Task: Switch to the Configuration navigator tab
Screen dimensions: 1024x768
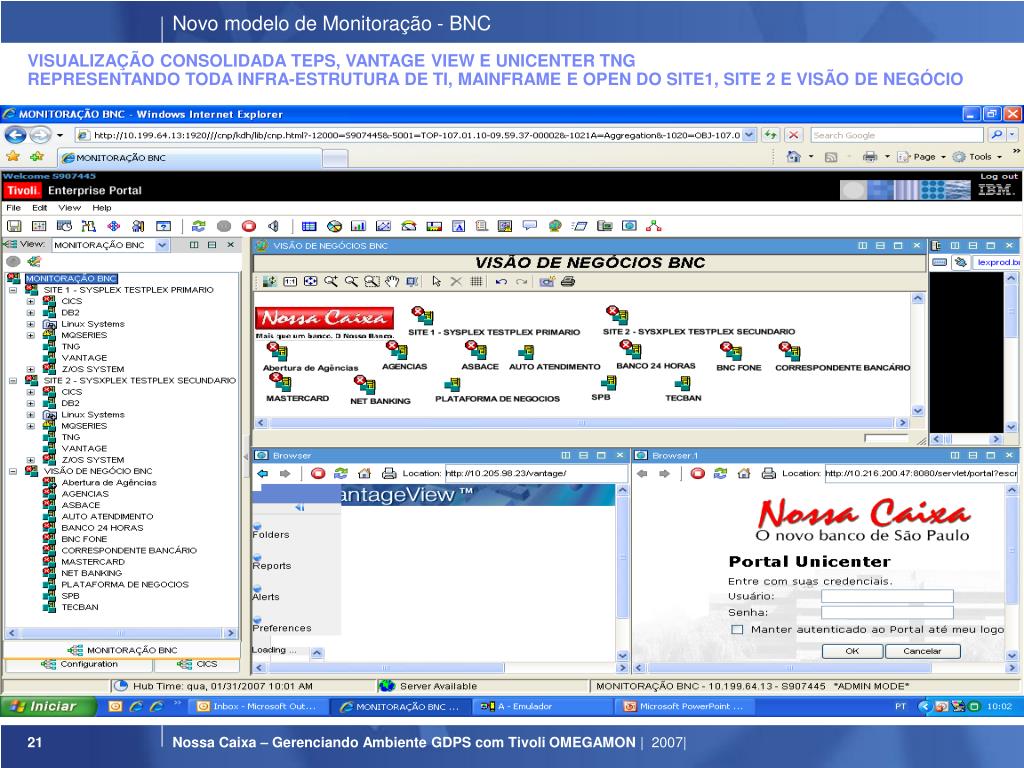Action: [79, 664]
